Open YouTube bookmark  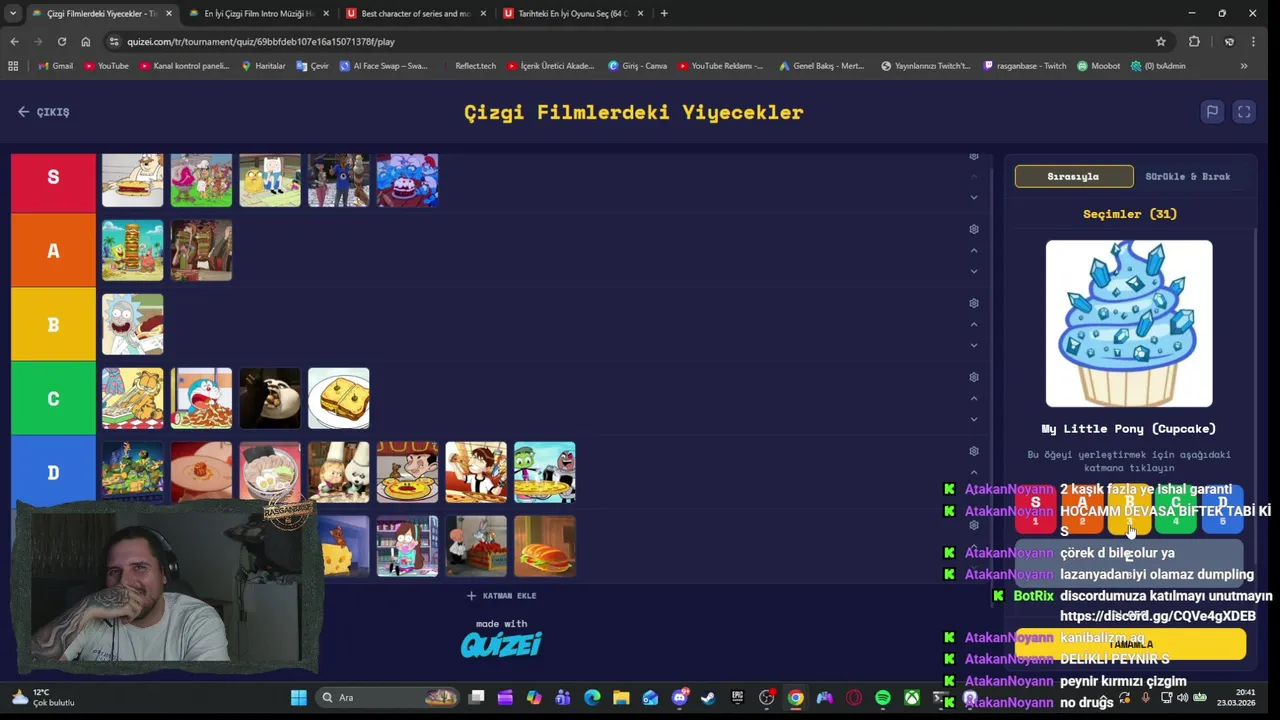pos(107,66)
